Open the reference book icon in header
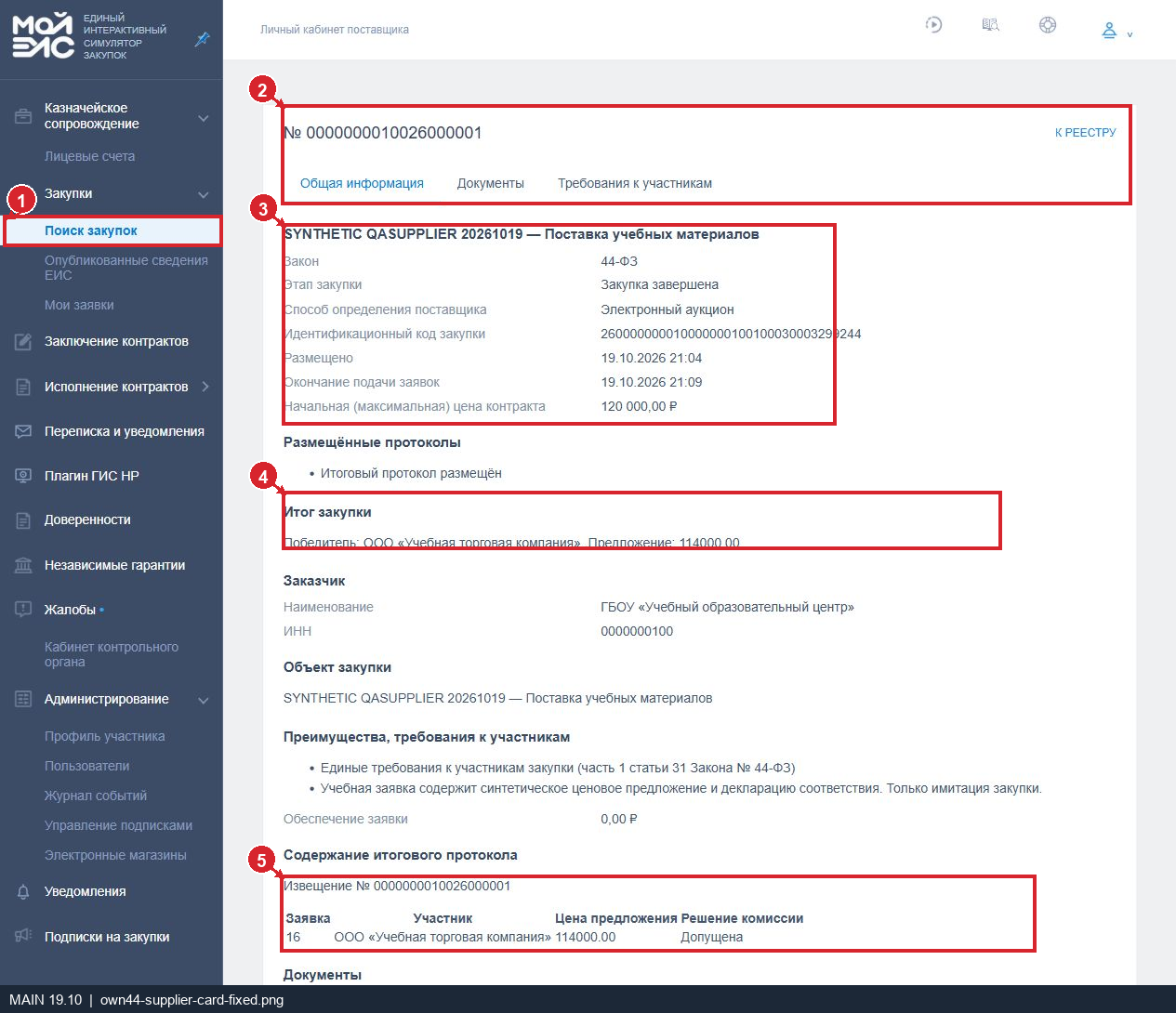This screenshot has height=1013, width=1176. 991,25
